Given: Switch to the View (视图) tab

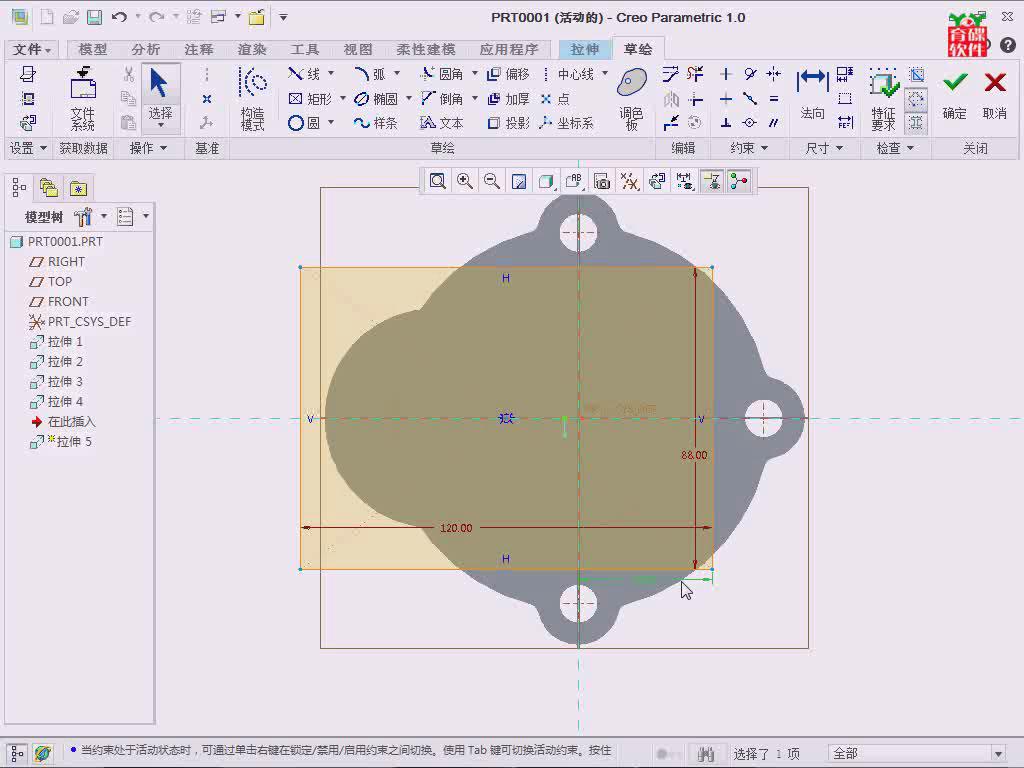Looking at the screenshot, I should tap(358, 50).
